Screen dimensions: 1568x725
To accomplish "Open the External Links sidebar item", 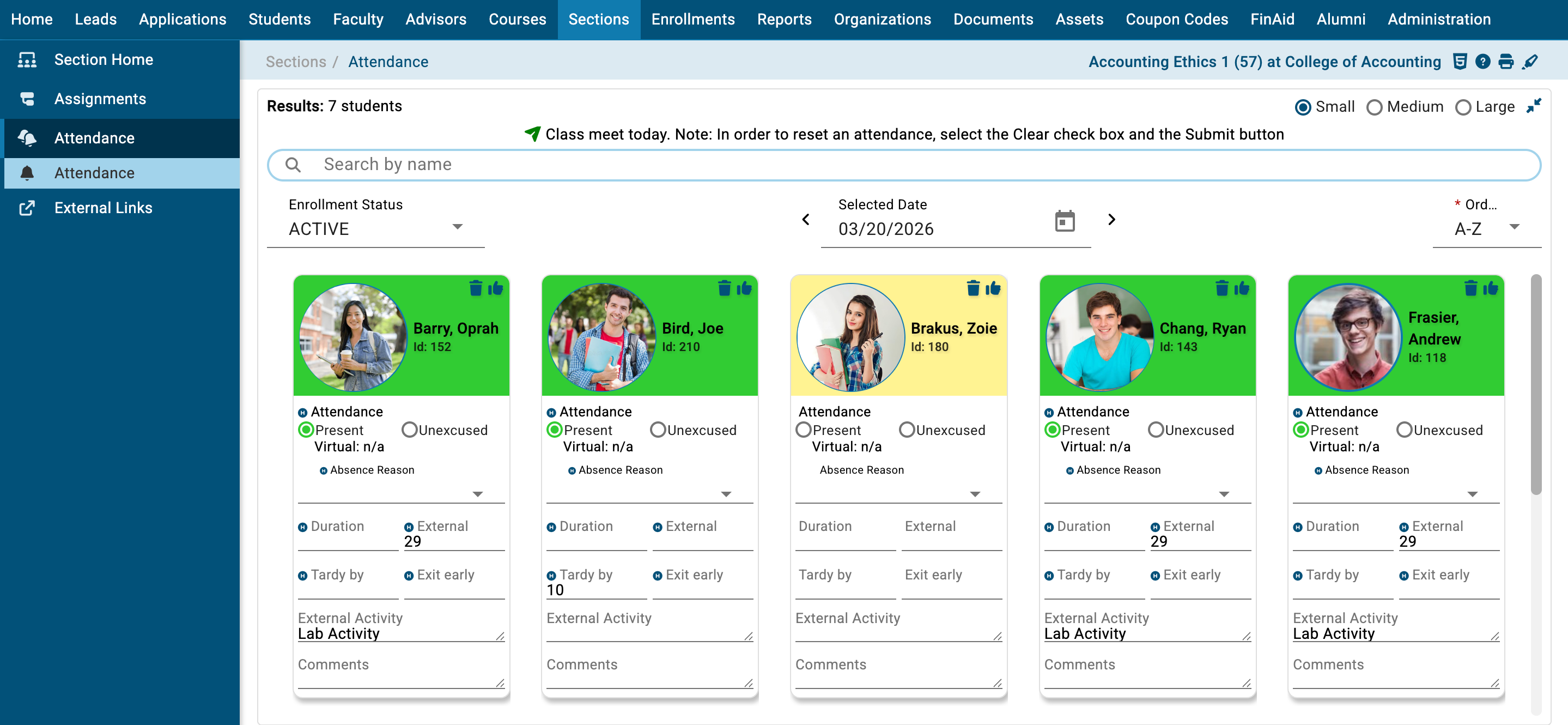I will click(x=103, y=208).
